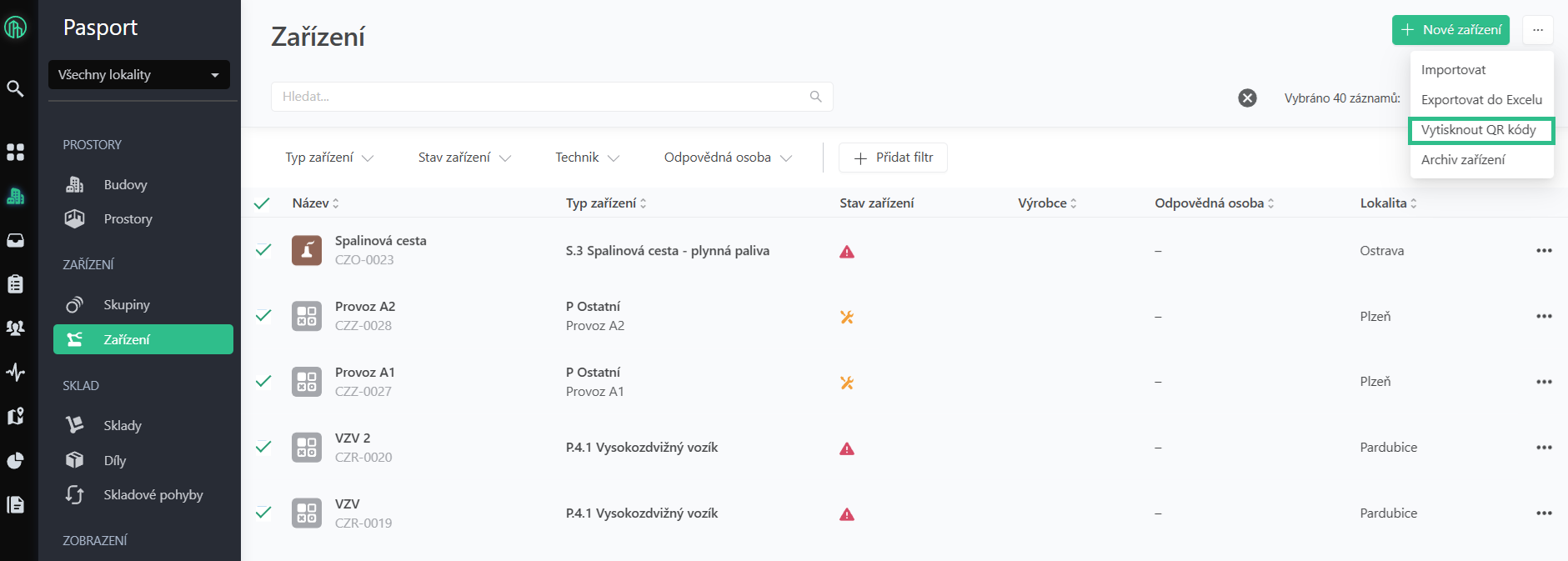Click the Přidat filtr button
Image resolution: width=1568 pixels, height=561 pixels.
tap(893, 158)
